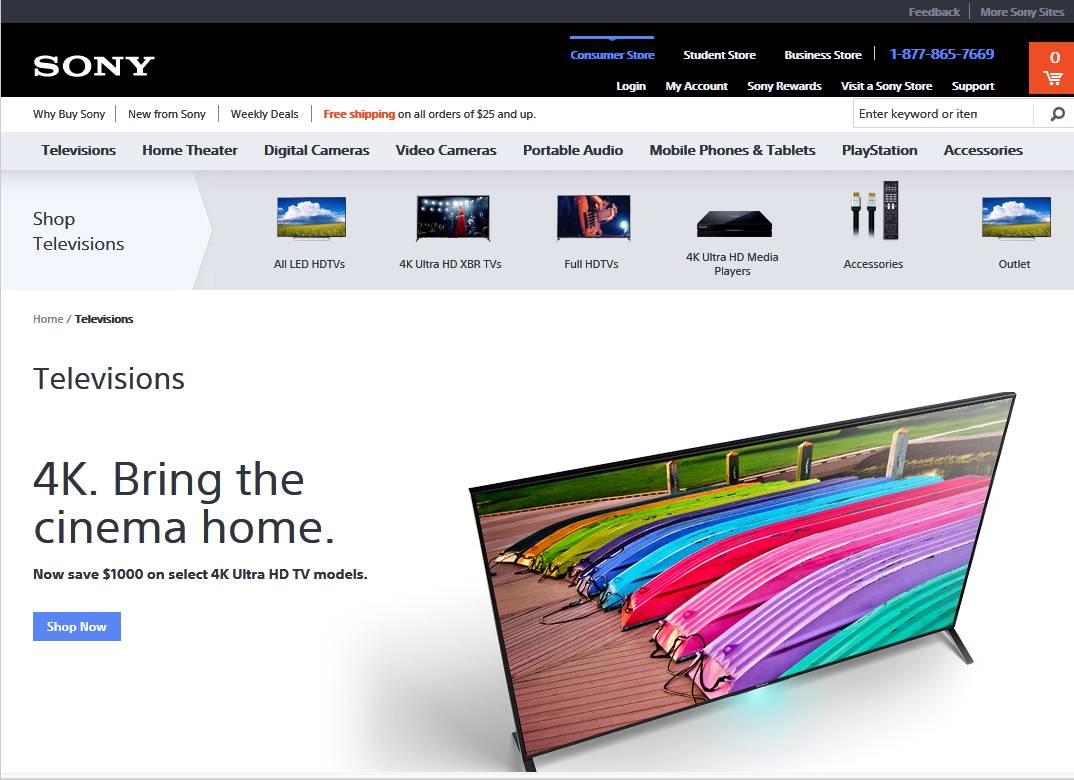
Task: Open the Televisions menu
Action: click(x=79, y=150)
